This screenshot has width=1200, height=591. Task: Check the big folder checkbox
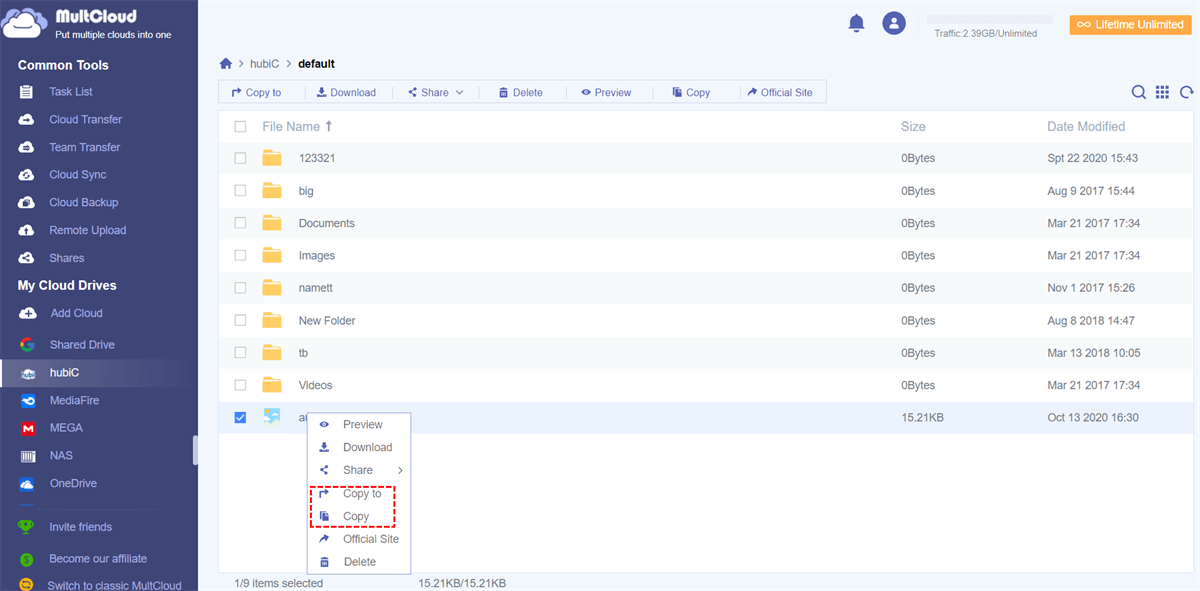(x=240, y=190)
